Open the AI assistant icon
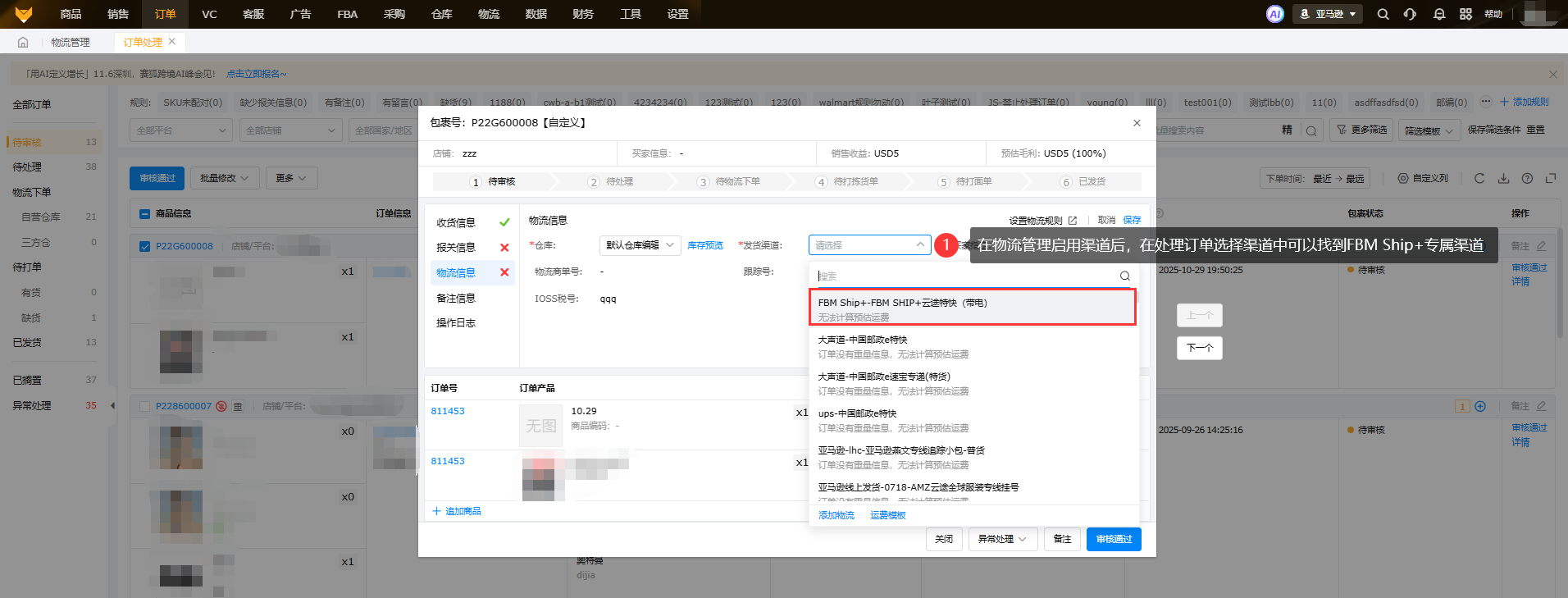The image size is (1568, 598). click(x=1274, y=14)
